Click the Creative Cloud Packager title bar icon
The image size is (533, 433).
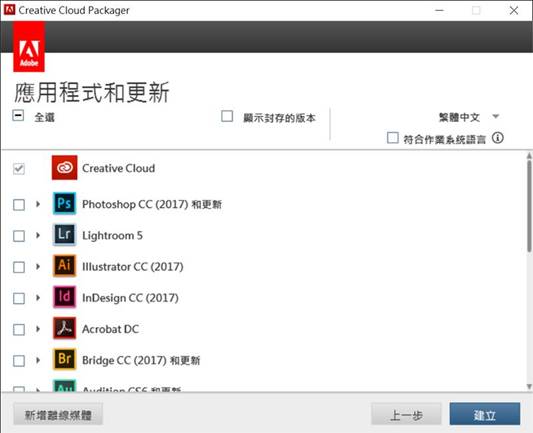click(10, 10)
